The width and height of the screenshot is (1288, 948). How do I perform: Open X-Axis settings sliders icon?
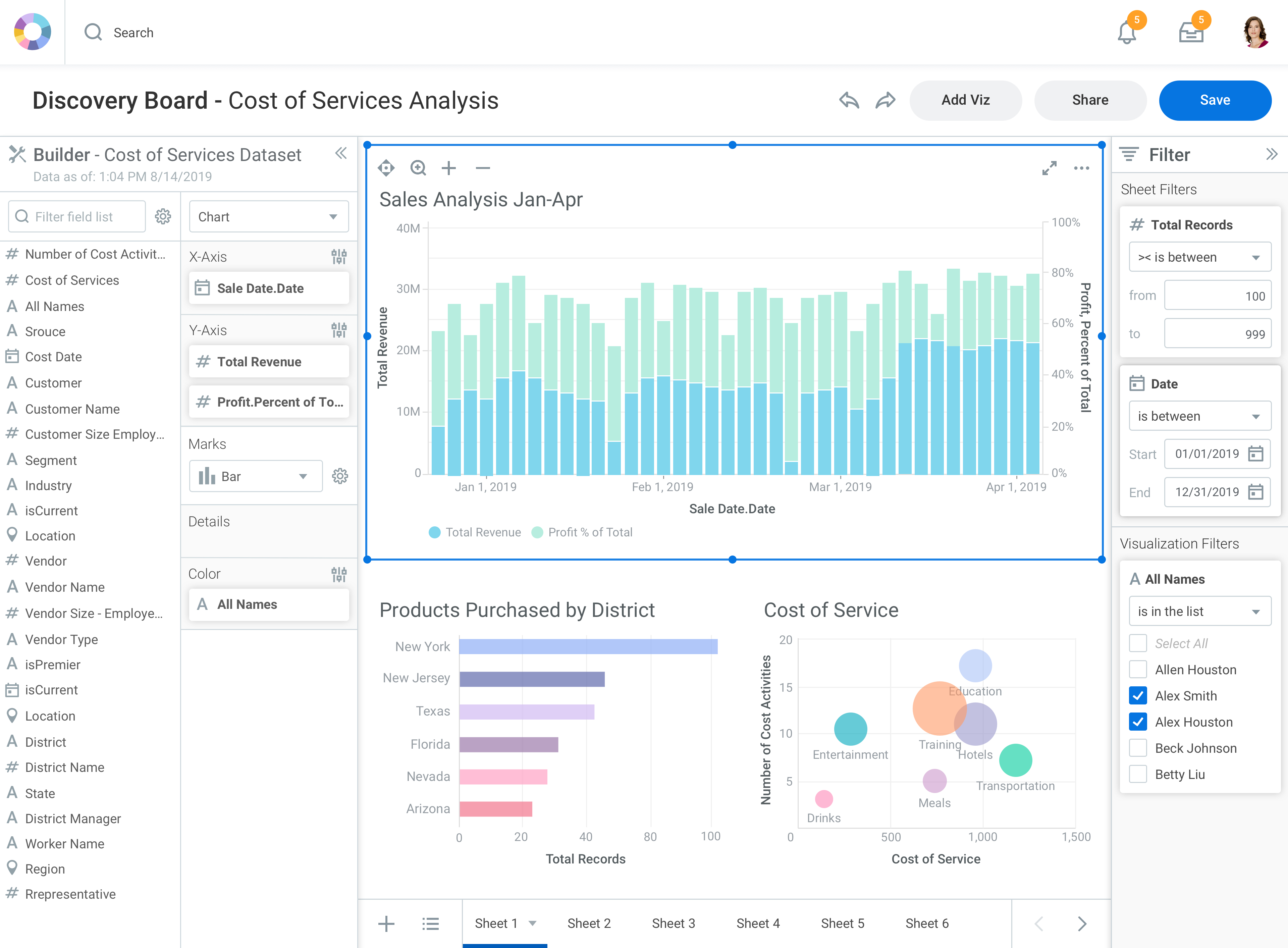point(338,257)
